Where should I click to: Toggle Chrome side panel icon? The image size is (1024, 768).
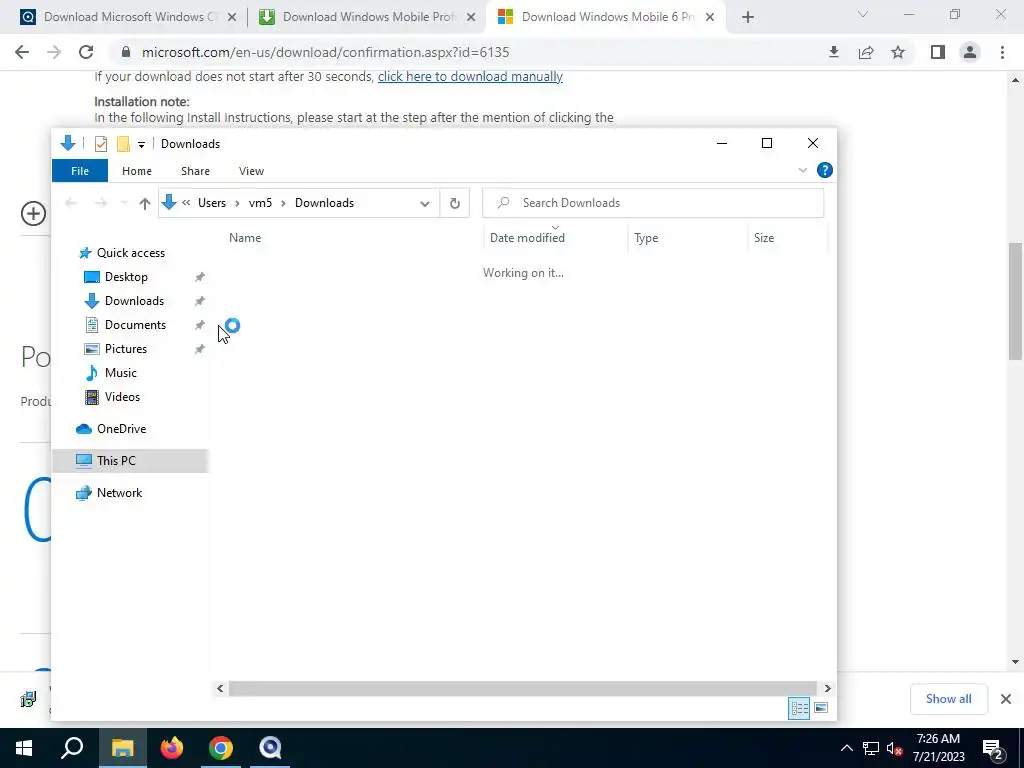click(938, 52)
